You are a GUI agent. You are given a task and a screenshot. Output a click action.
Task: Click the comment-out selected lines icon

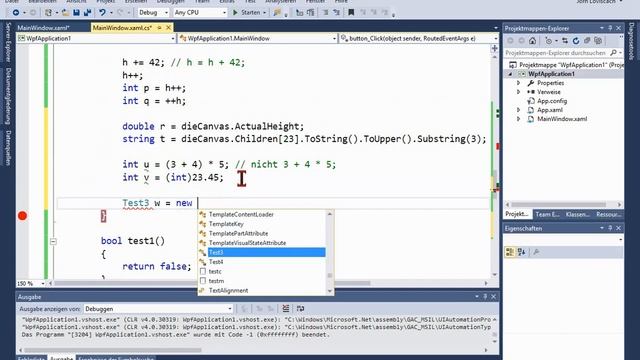(325, 13)
